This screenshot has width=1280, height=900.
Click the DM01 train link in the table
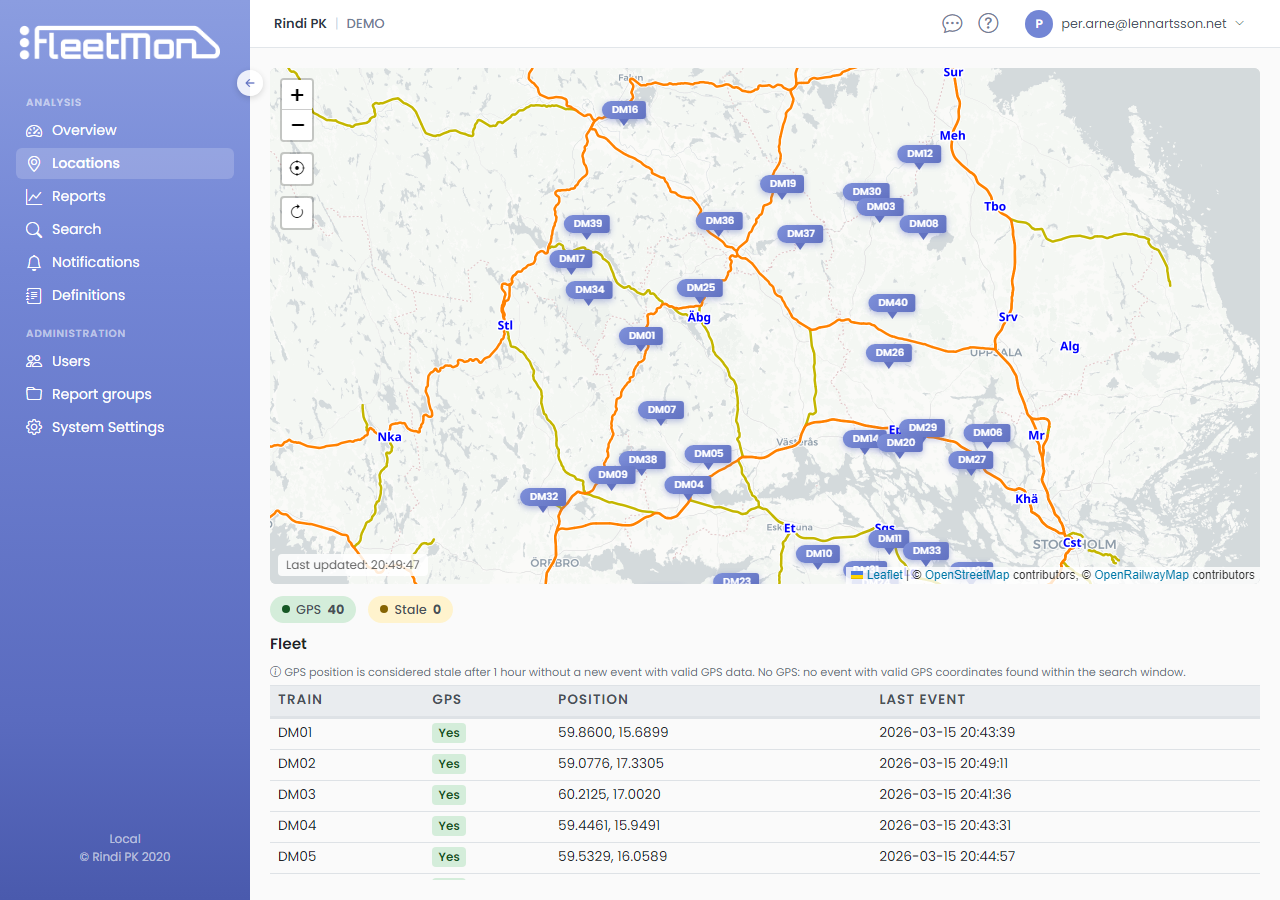click(293, 732)
